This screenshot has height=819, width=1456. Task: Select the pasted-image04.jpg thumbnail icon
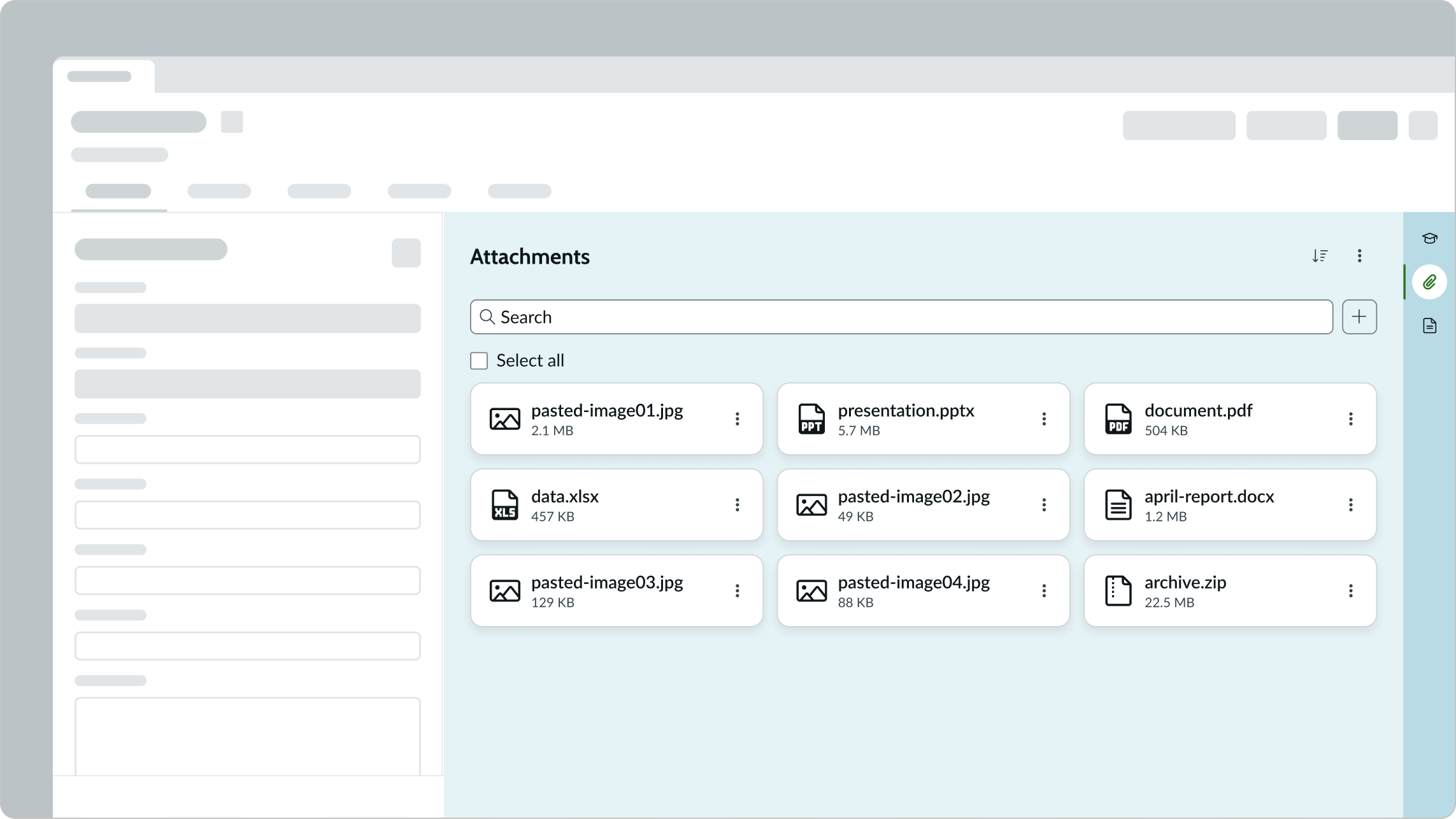point(811,590)
